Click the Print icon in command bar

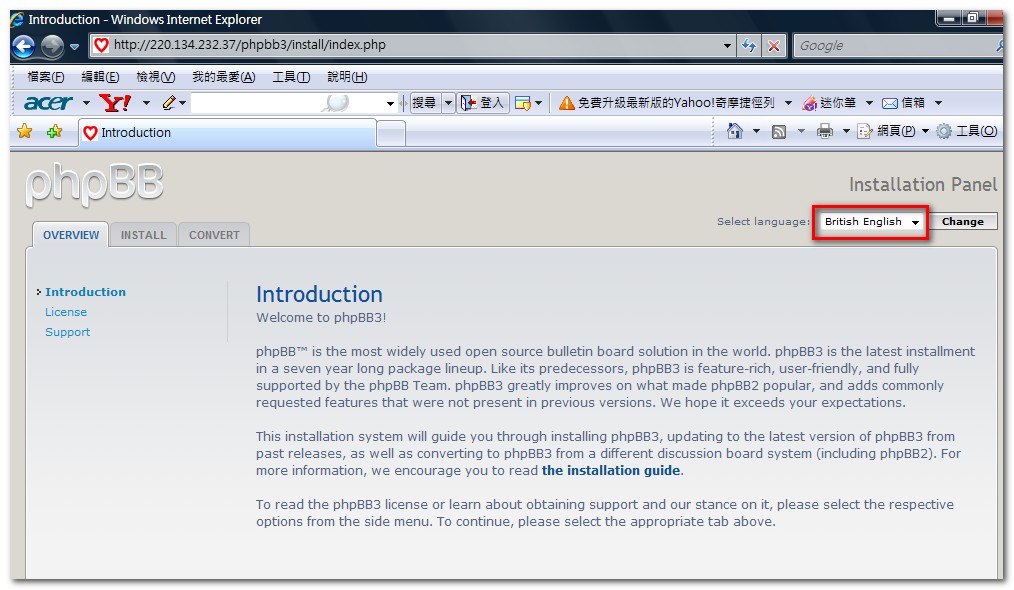pyautogui.click(x=824, y=131)
